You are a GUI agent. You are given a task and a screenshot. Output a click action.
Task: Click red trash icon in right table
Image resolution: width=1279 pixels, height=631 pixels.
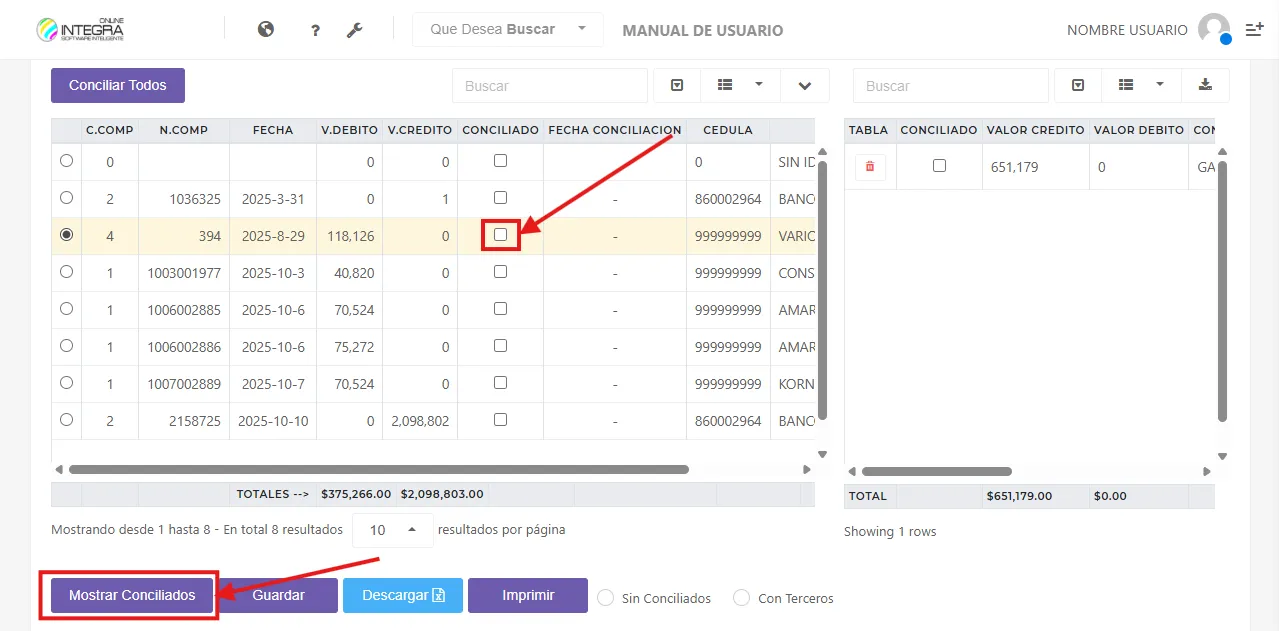point(870,167)
